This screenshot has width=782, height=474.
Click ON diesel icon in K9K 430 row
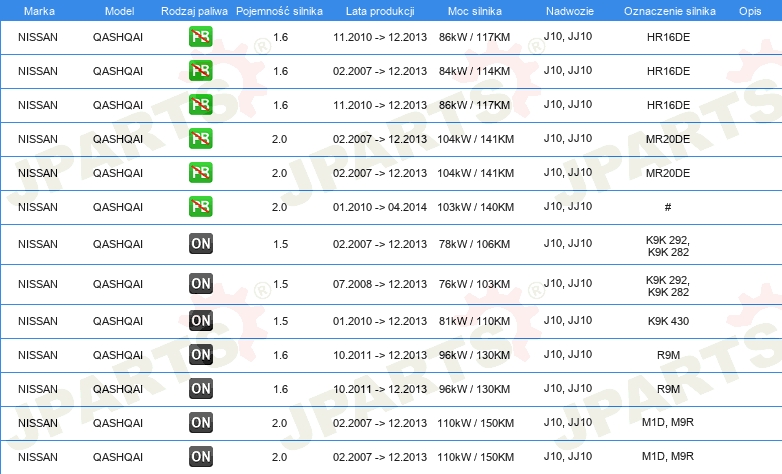pos(201,320)
